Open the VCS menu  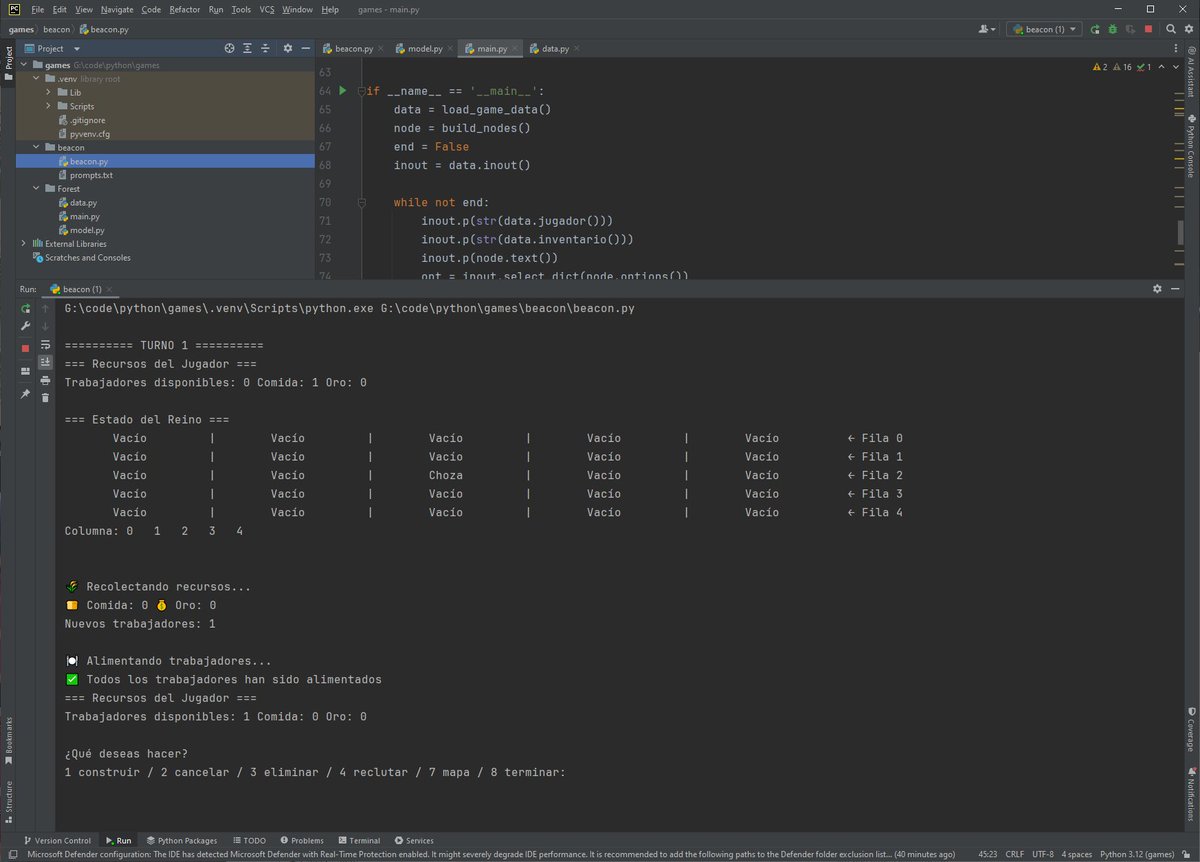[x=267, y=9]
